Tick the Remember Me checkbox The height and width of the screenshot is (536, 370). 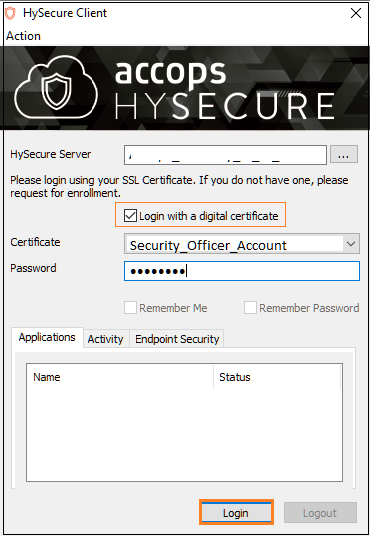click(130, 308)
